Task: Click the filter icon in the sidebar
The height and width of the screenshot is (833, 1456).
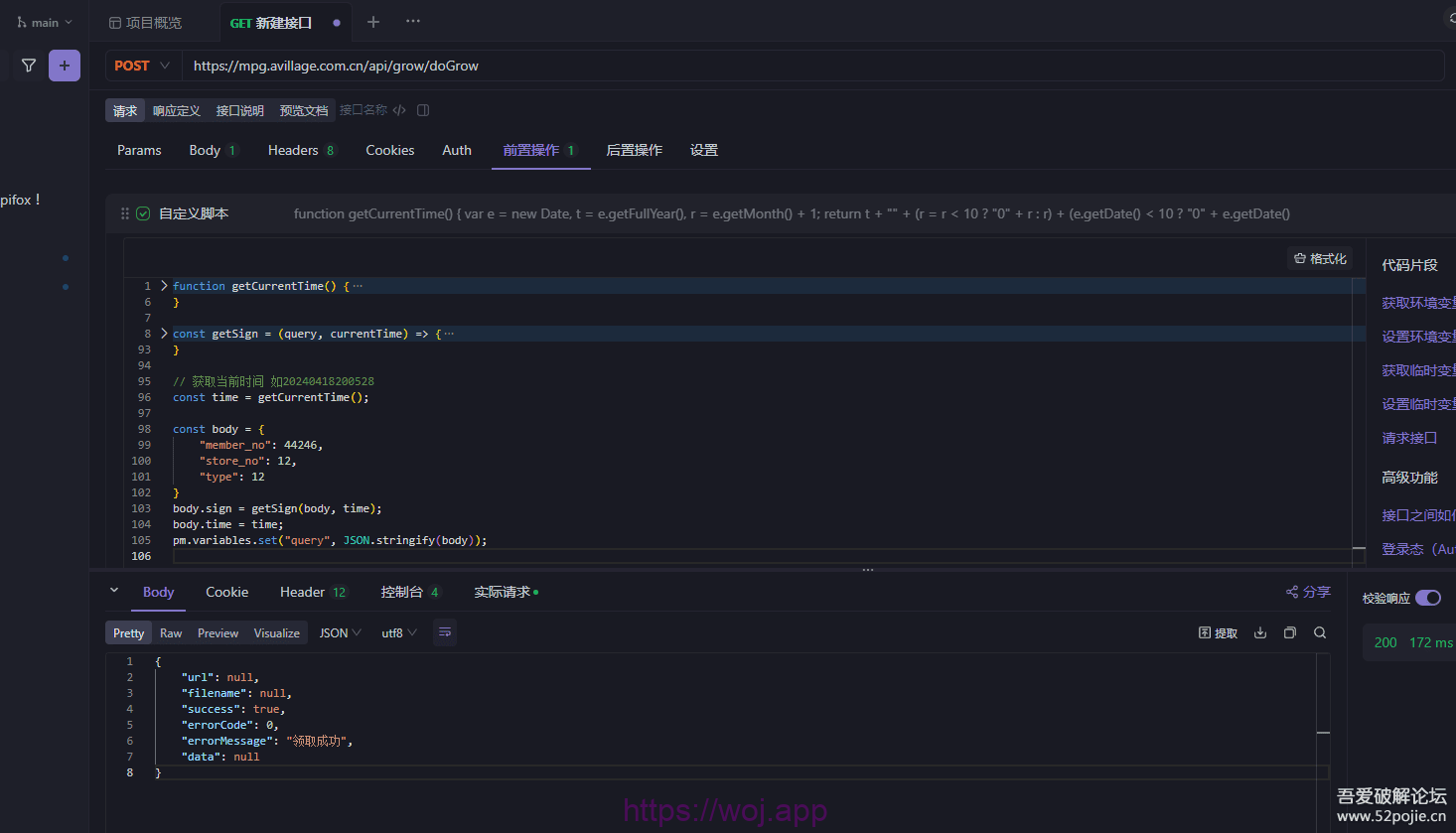Action: pos(29,66)
